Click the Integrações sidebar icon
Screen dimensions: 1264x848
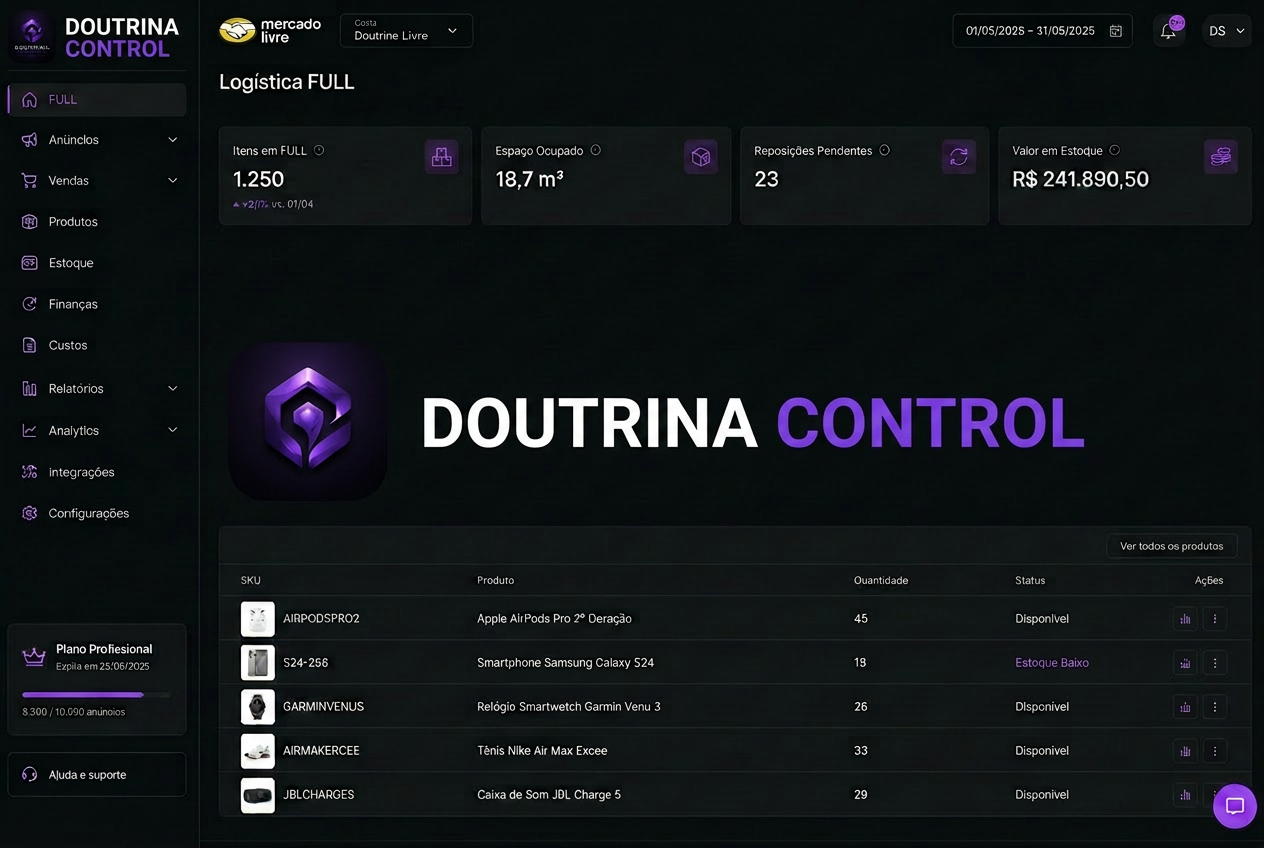click(x=29, y=472)
